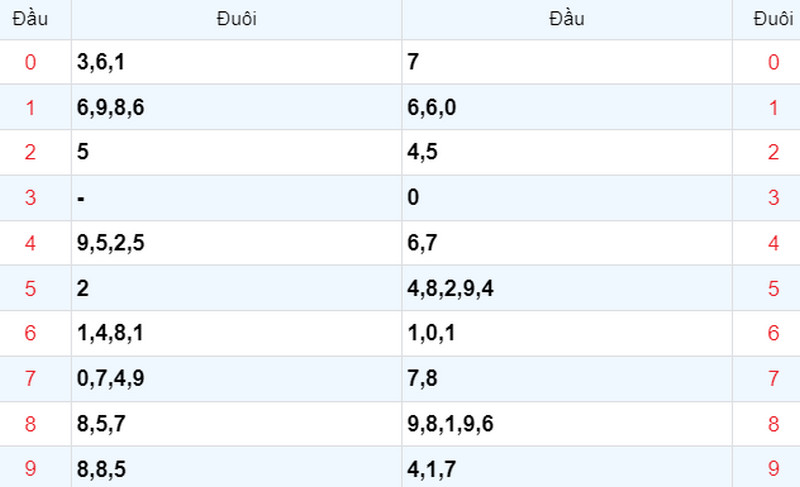Select the cell showing 8,5,7
This screenshot has height=487, width=800.
(236, 424)
